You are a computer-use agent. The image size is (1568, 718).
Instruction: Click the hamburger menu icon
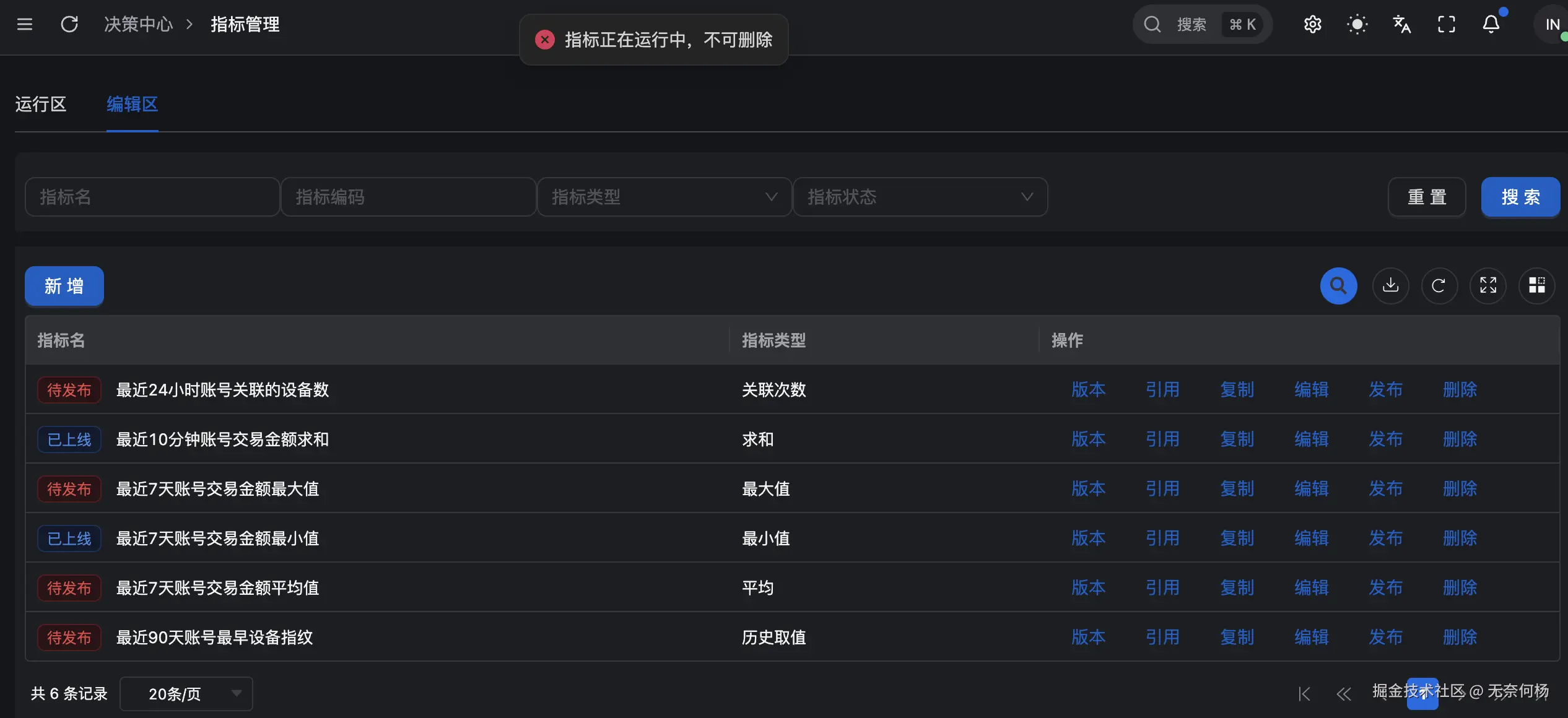[x=25, y=24]
